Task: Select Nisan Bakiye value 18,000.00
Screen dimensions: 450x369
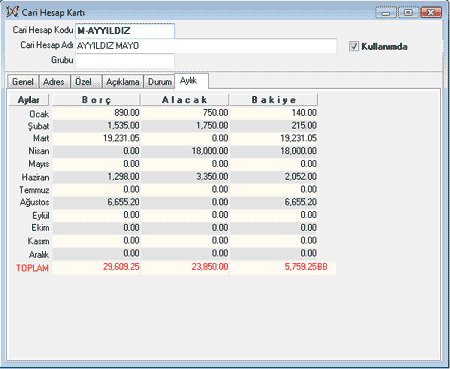Action: (x=298, y=151)
